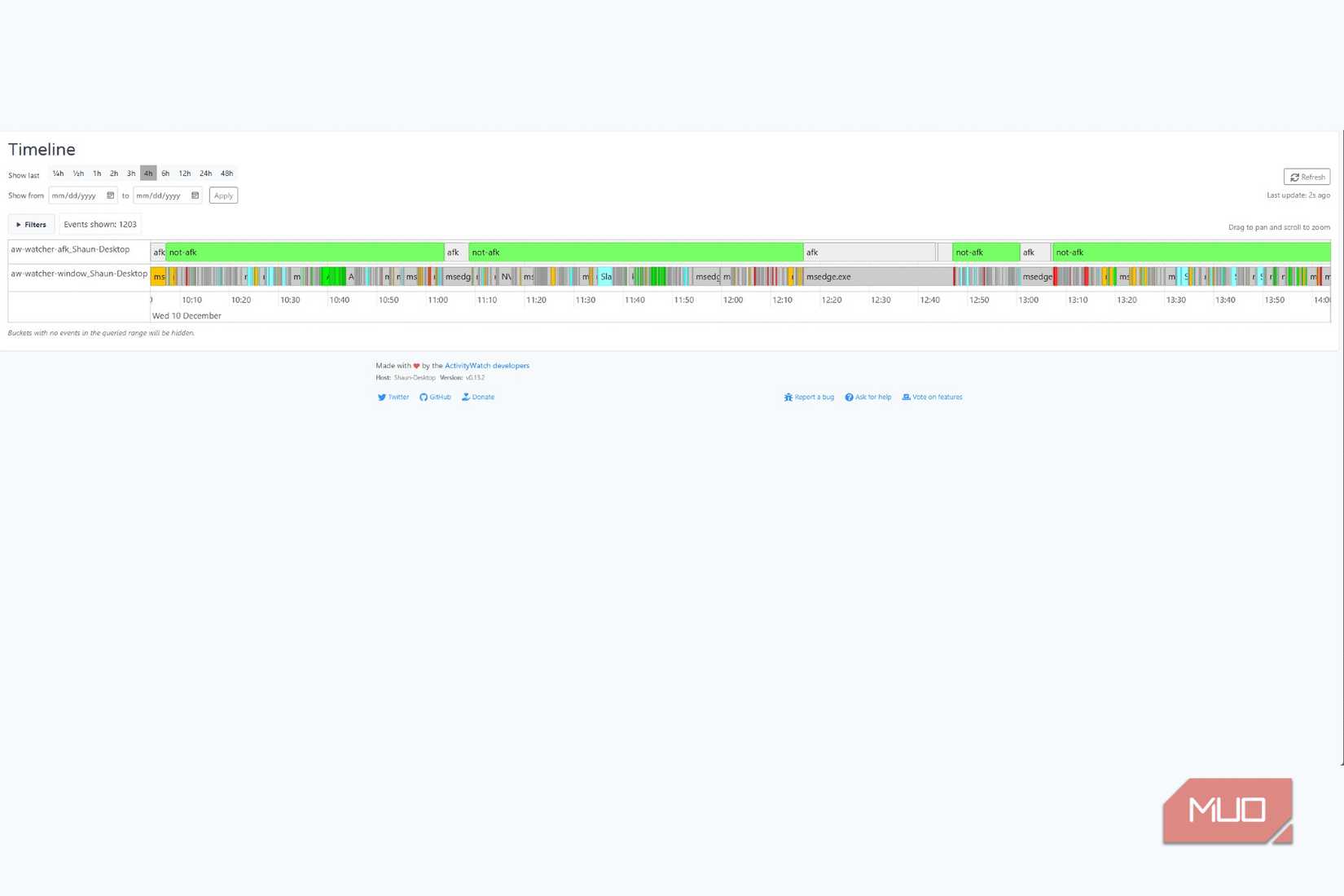Select the 4h Show last option
This screenshot has height=896, width=1344.
148,173
